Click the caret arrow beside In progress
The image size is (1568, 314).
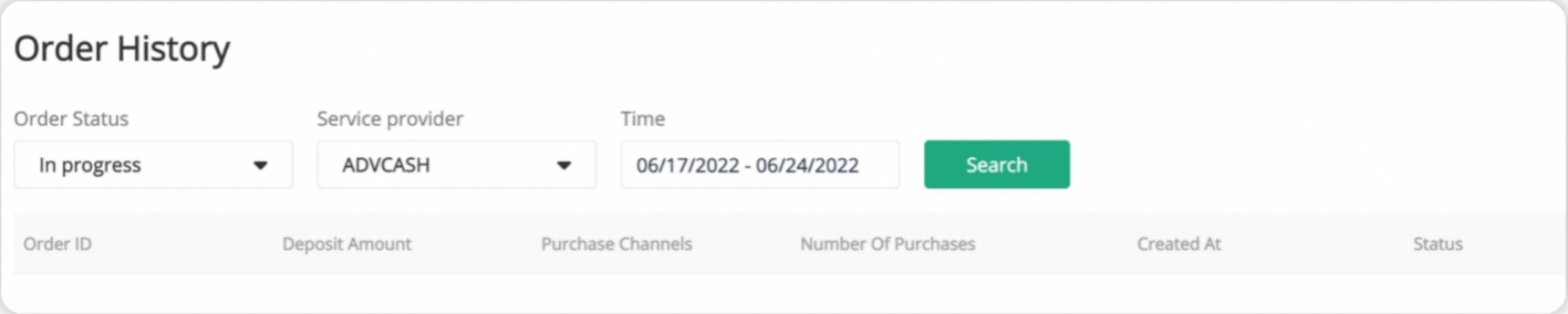click(260, 165)
